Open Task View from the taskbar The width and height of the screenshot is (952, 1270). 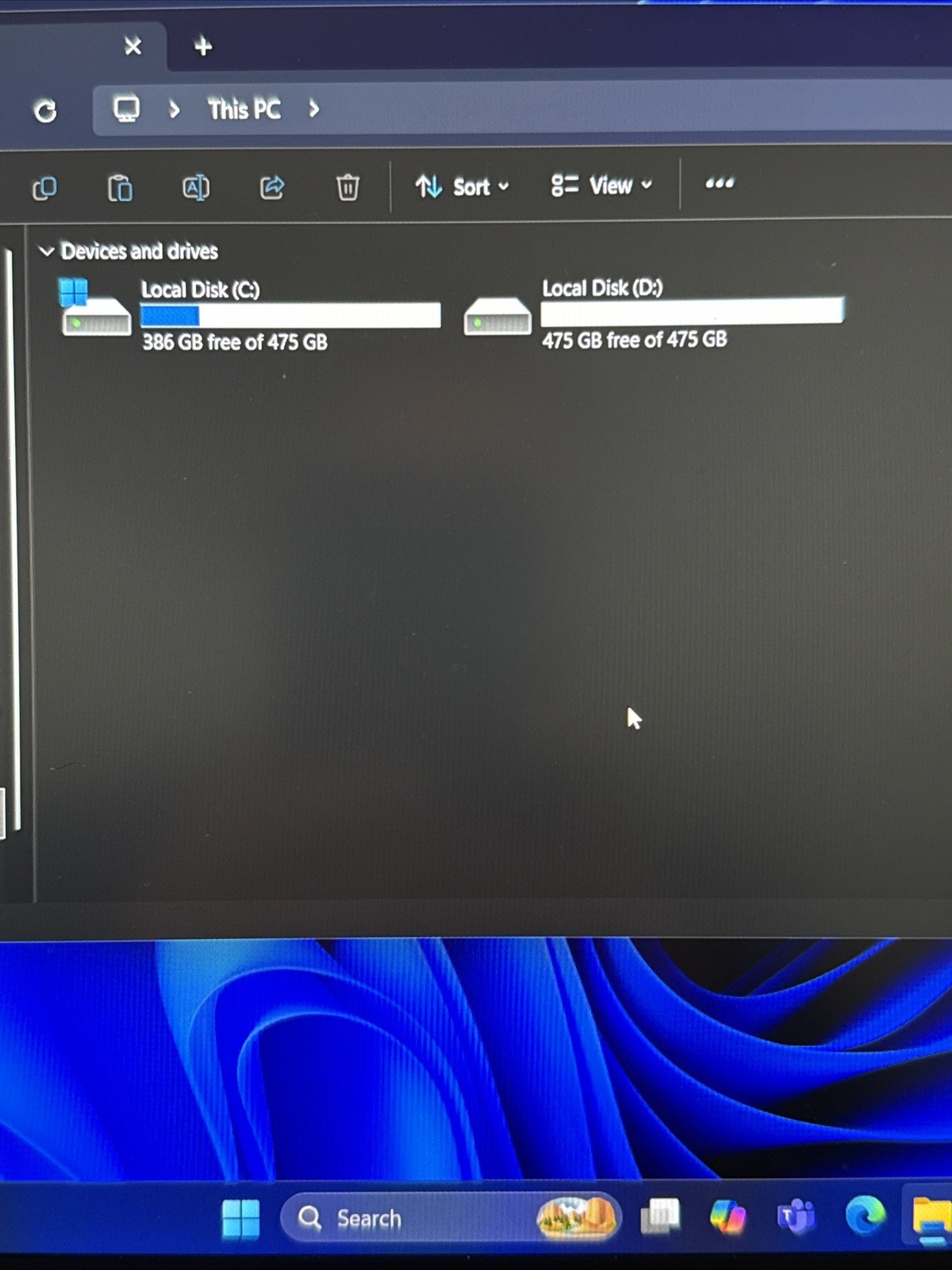coord(660,1216)
